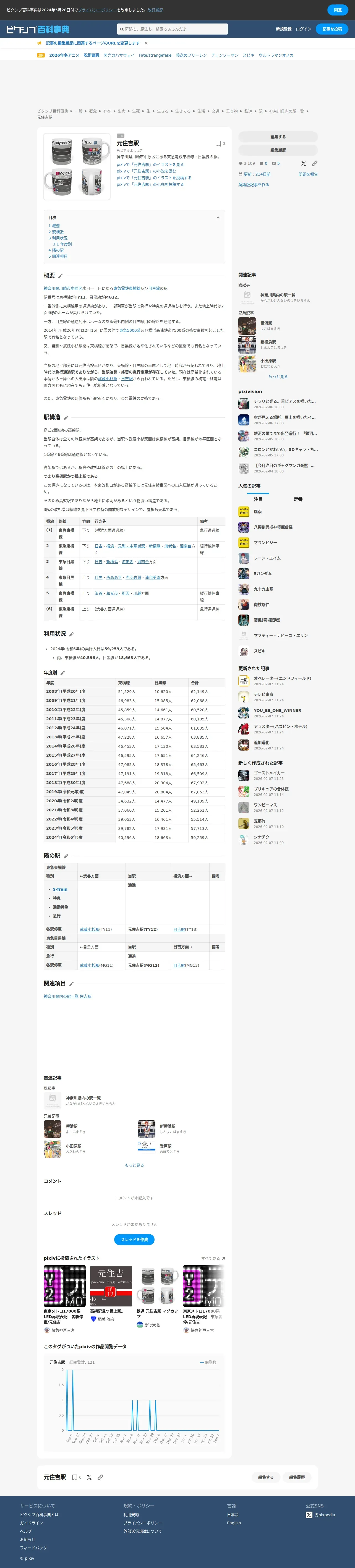Click the footer X icon beside @pixpedia
The width and height of the screenshot is (355, 1568).
coord(309,1515)
